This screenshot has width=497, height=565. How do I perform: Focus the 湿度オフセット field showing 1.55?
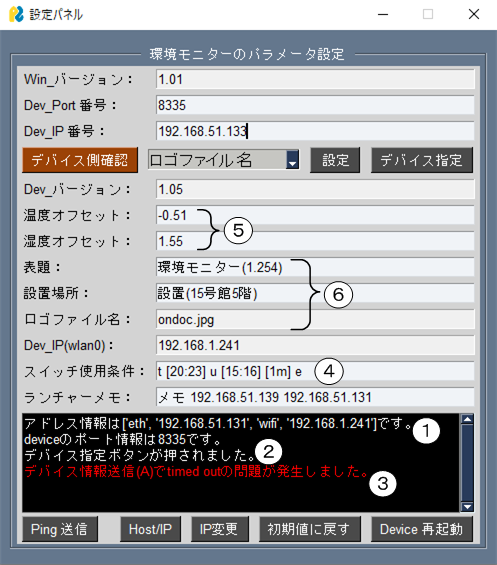(315, 241)
